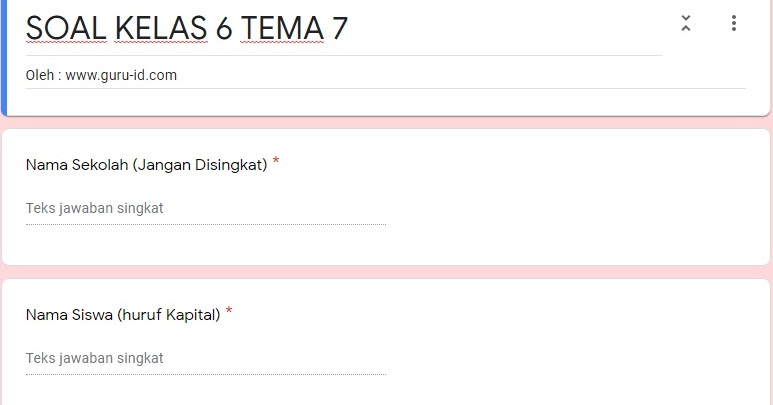
Task: Collapse the form header section
Action: coord(685,23)
